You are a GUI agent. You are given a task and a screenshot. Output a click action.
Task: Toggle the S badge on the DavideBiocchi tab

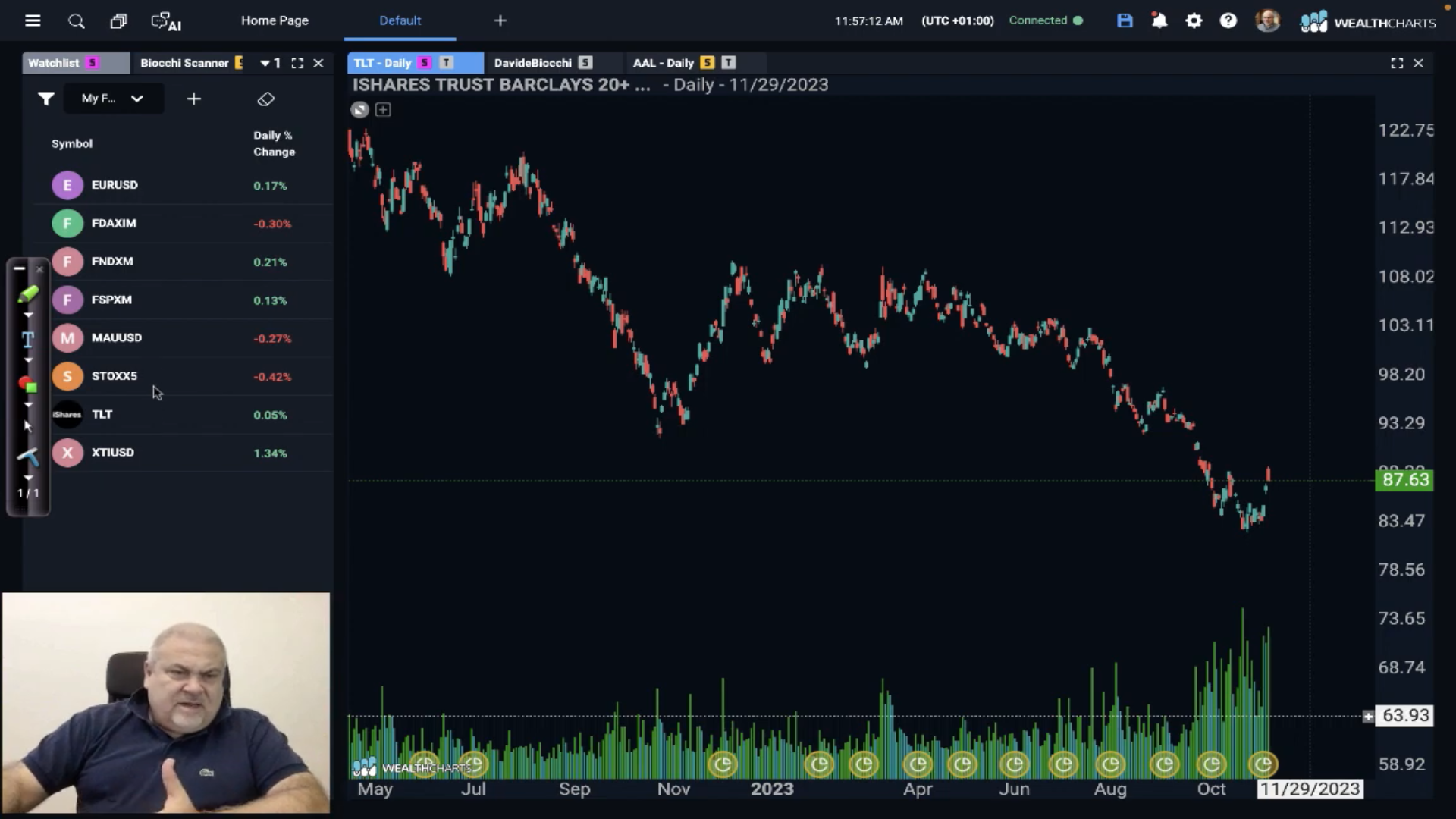point(585,63)
